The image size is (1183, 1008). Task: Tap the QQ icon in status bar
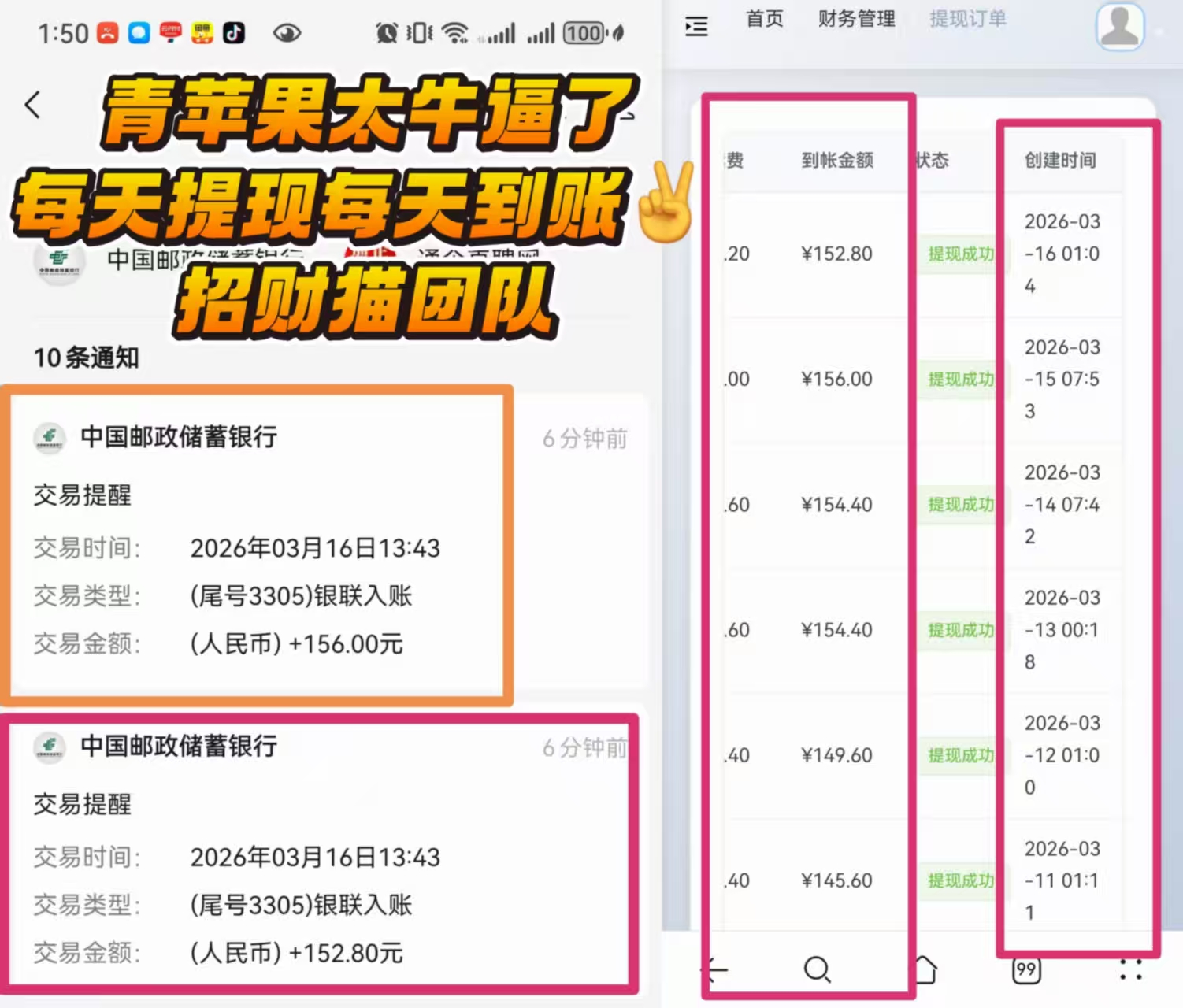point(139,32)
